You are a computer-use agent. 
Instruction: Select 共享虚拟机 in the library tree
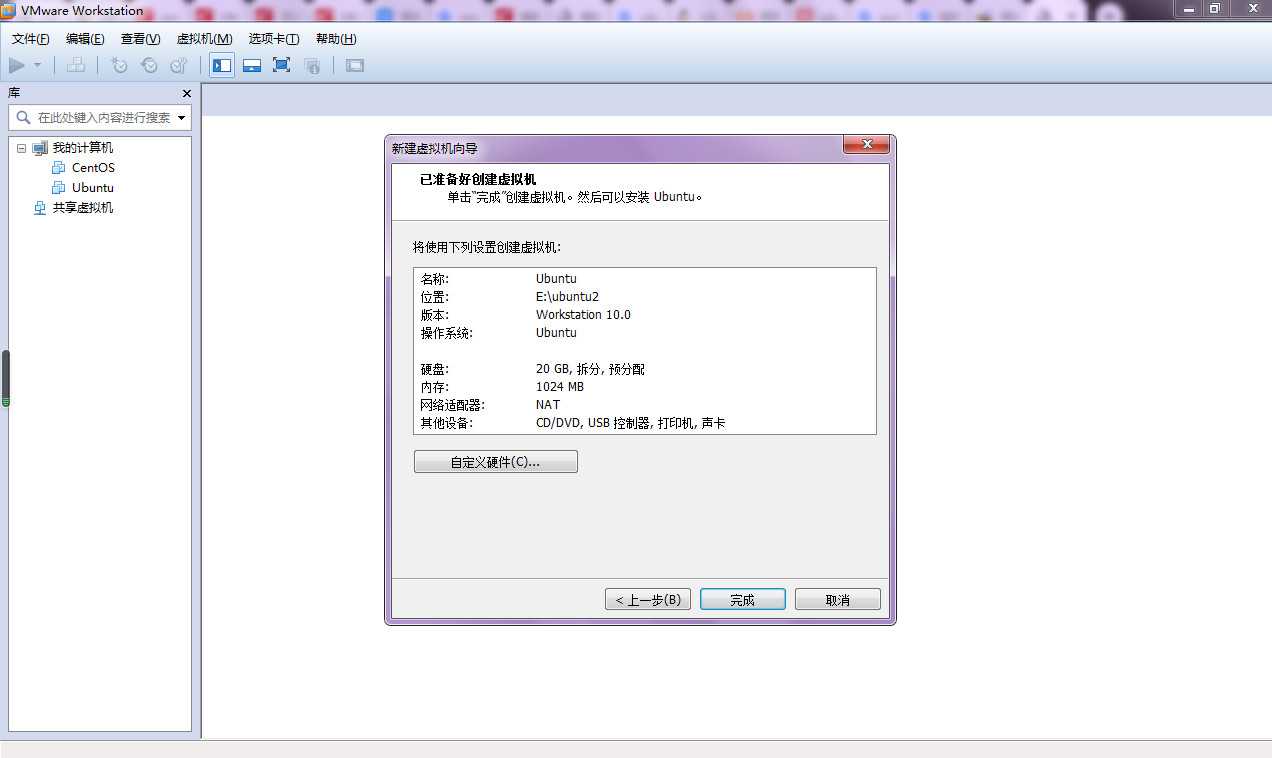click(83, 208)
